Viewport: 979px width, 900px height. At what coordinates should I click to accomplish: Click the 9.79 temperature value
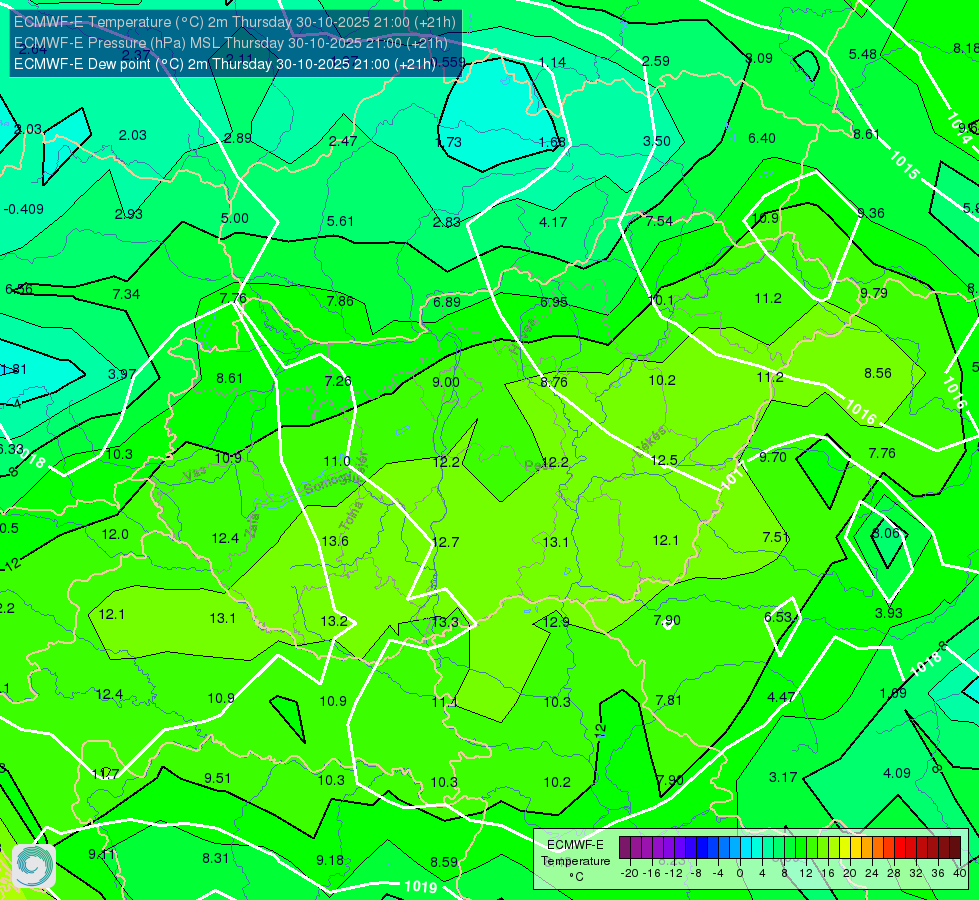pos(873,293)
